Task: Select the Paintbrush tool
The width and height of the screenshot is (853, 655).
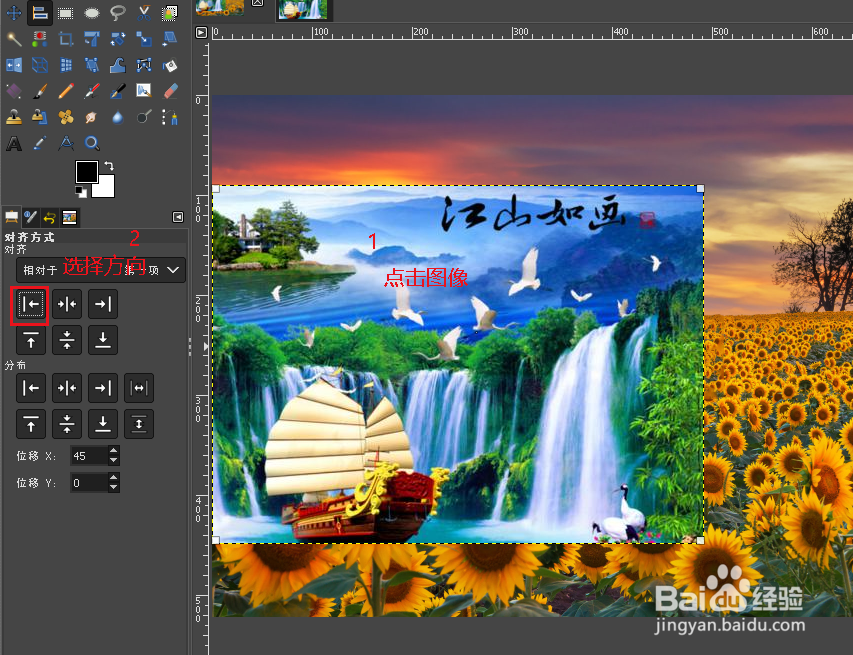Action: click(x=40, y=92)
